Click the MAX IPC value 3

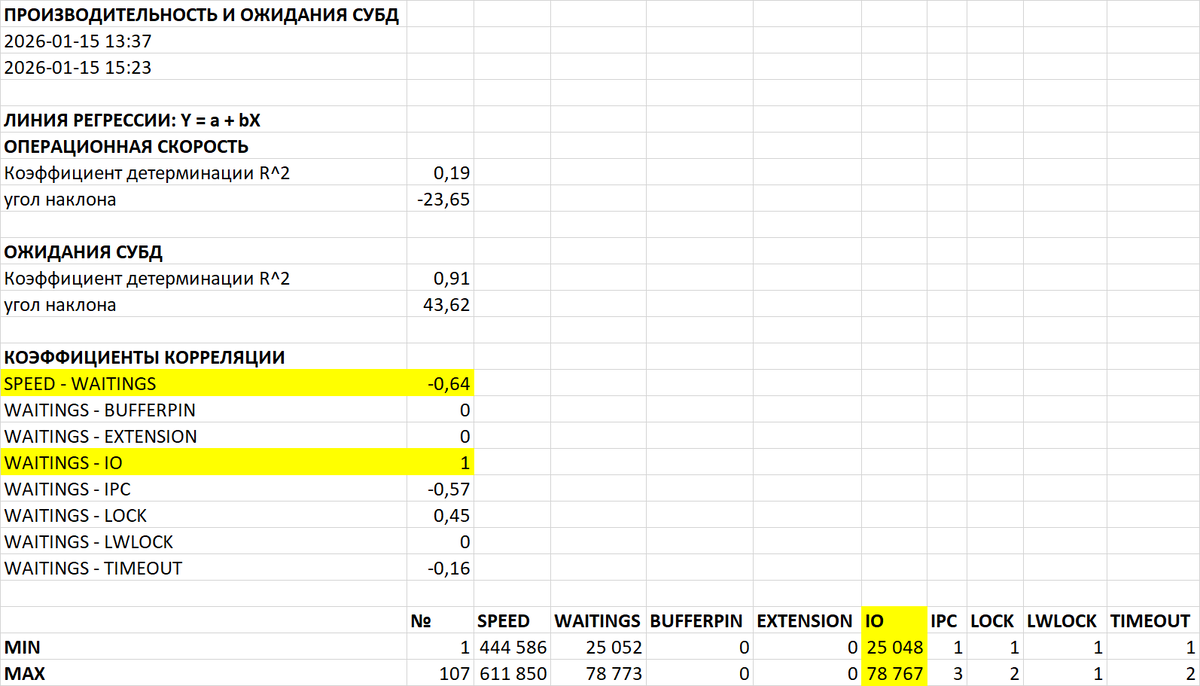tap(957, 673)
